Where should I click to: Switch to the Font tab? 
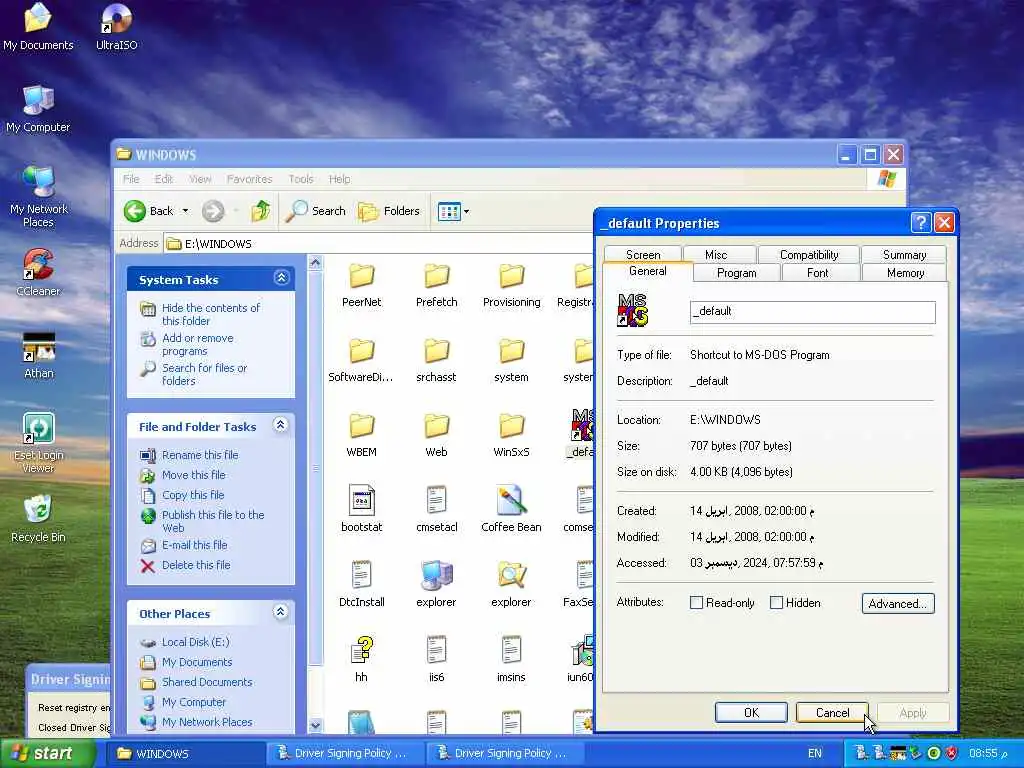pos(818,273)
